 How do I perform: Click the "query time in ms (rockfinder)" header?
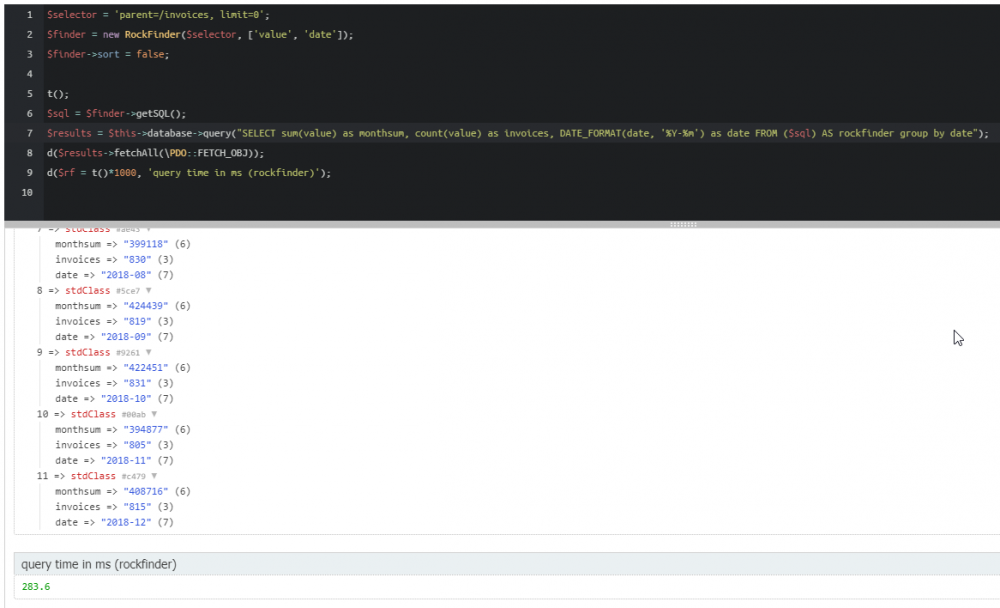[99, 565]
